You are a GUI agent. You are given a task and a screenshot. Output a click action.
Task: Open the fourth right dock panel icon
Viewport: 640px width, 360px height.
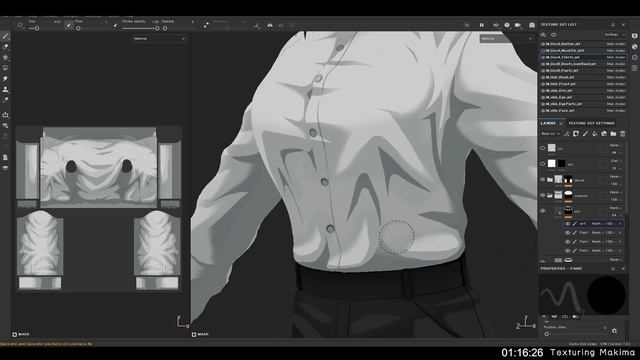(635, 68)
